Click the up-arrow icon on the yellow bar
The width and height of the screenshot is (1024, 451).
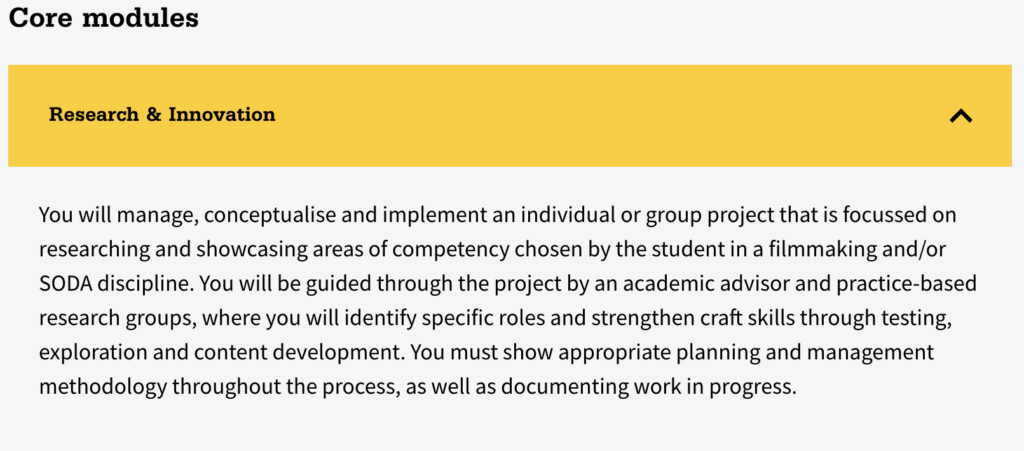coord(961,116)
